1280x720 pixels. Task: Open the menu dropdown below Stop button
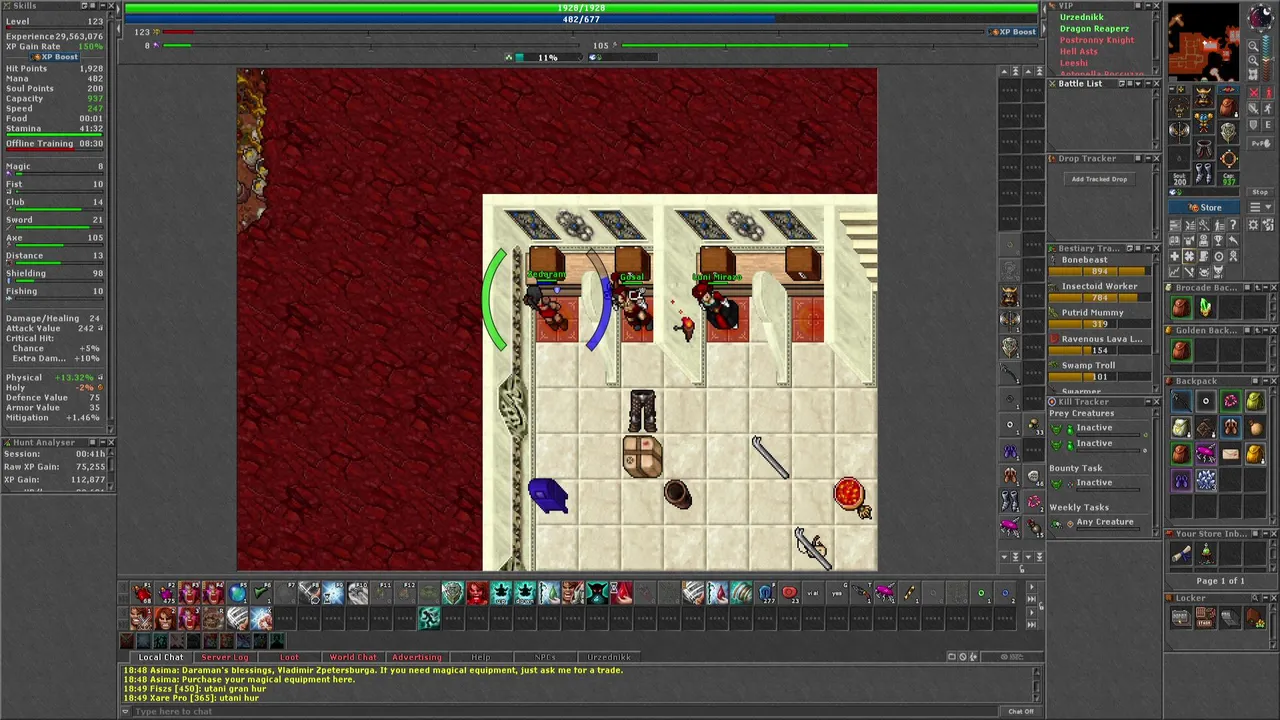tap(1260, 207)
